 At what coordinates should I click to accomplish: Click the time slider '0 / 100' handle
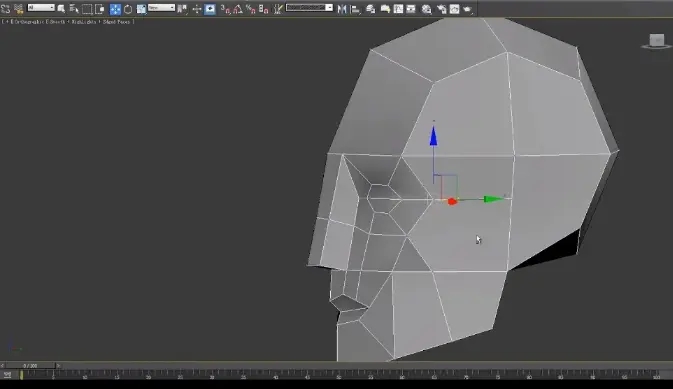coord(30,366)
